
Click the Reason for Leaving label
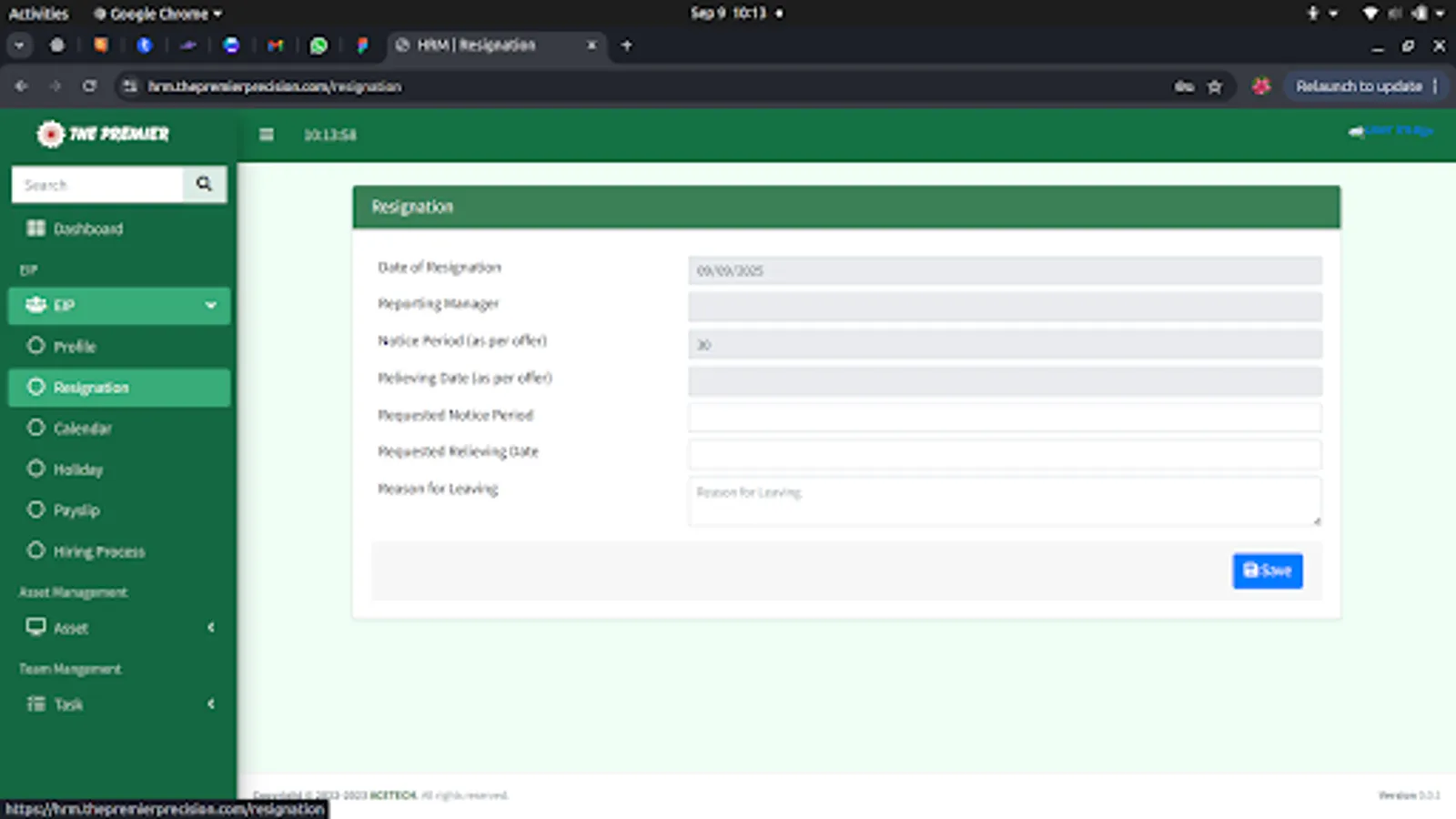[x=438, y=489]
